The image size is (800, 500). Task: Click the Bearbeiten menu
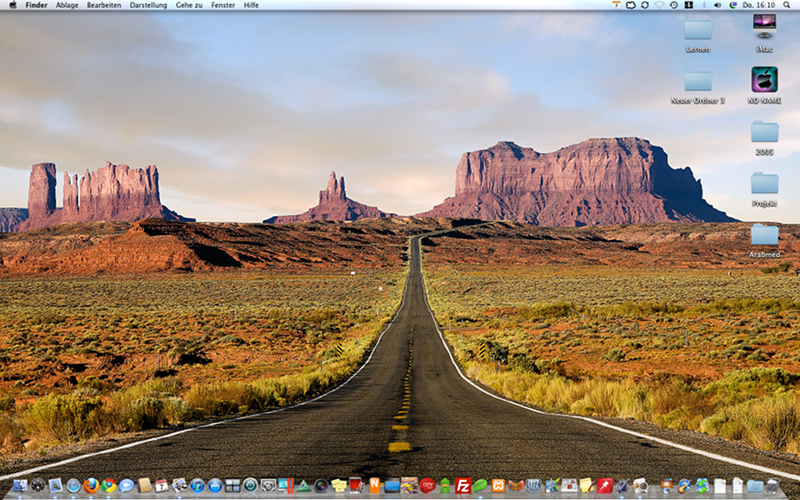click(x=104, y=5)
